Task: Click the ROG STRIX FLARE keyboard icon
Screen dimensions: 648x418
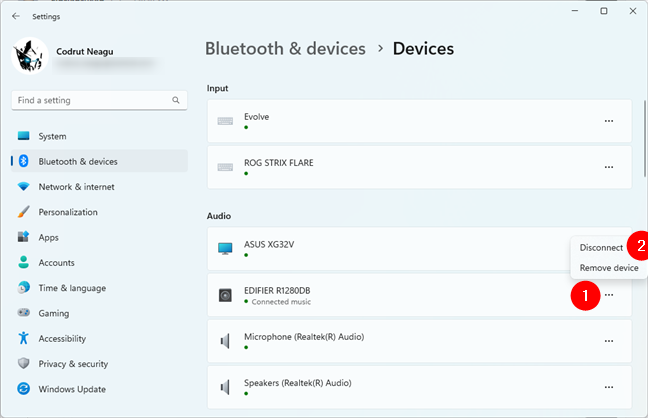Action: tap(225, 167)
